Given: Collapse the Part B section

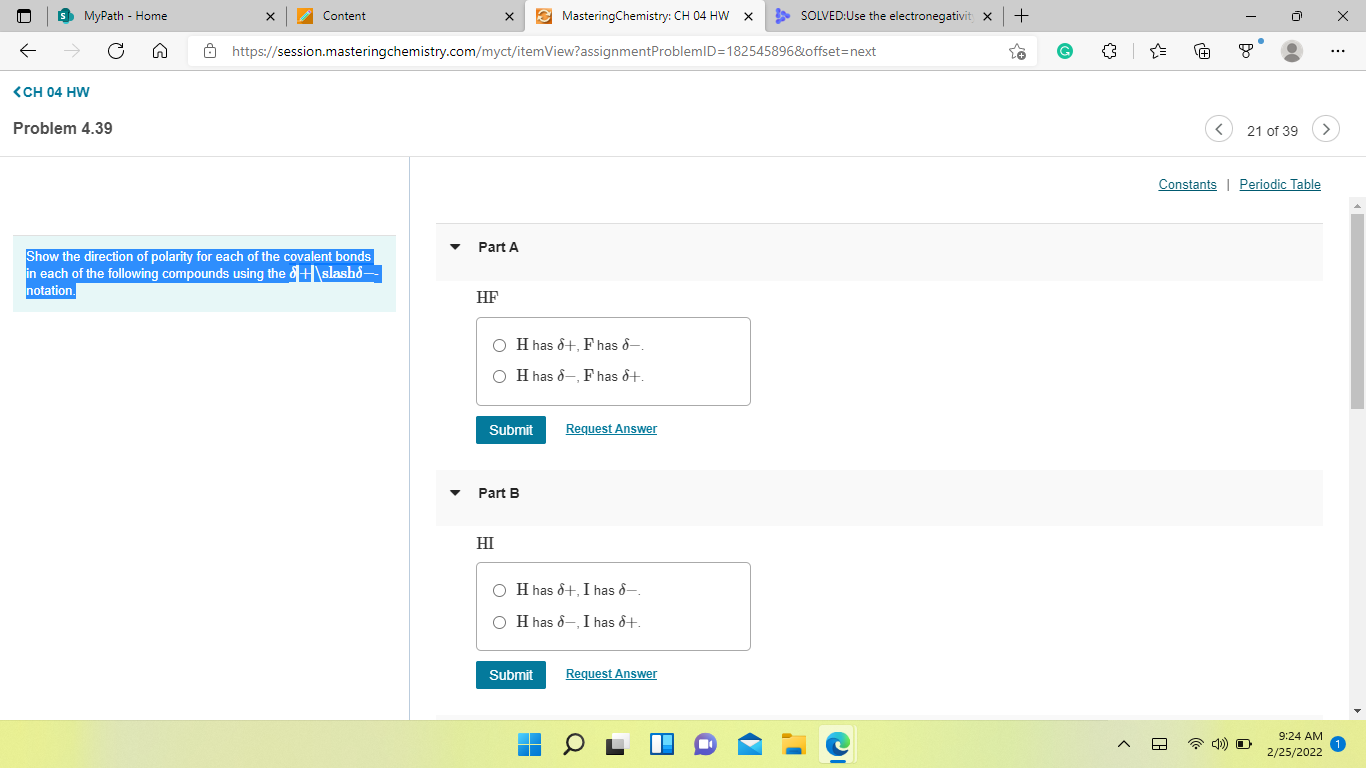Looking at the screenshot, I should (x=455, y=492).
